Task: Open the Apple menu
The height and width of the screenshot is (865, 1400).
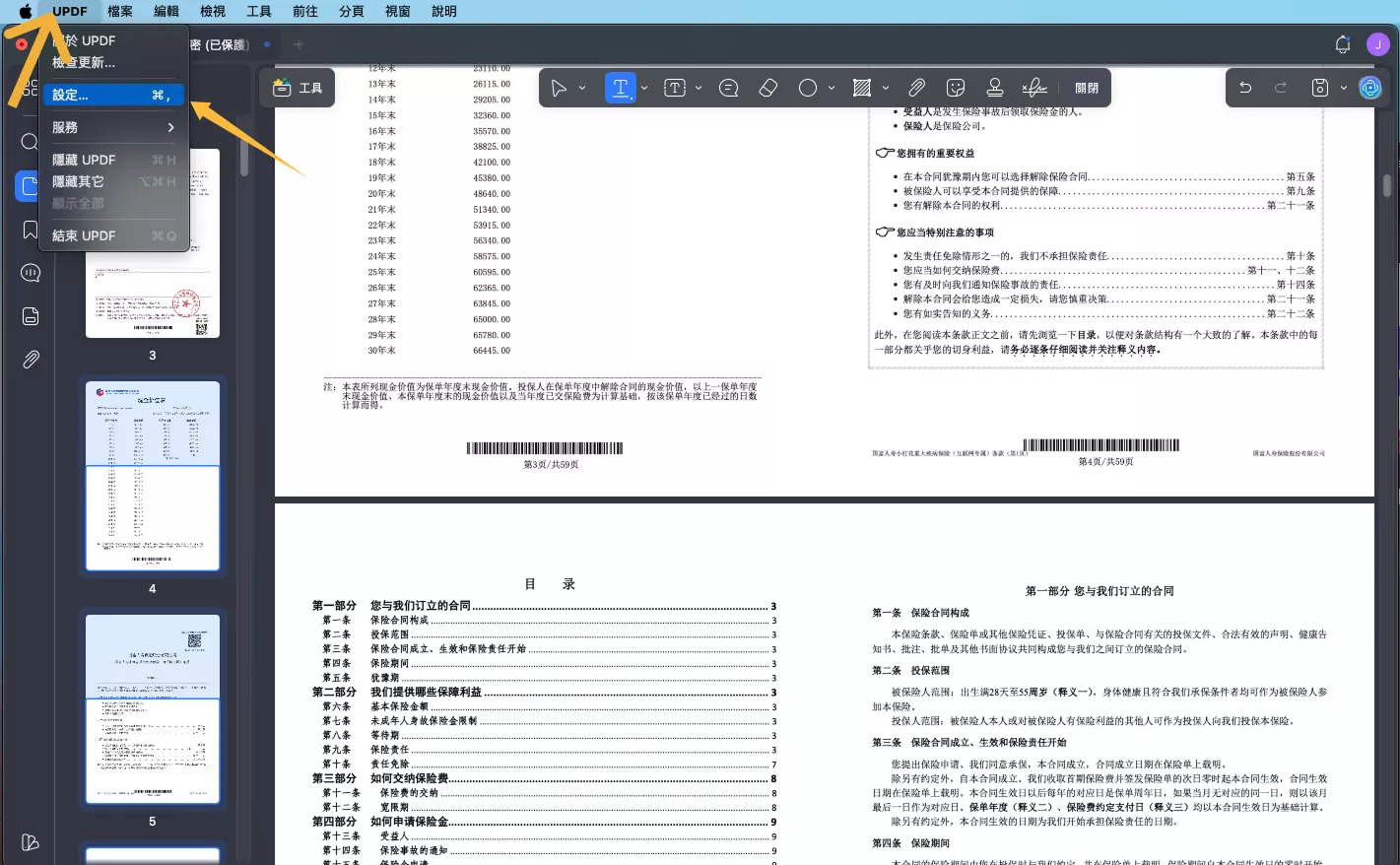Action: pyautogui.click(x=26, y=11)
